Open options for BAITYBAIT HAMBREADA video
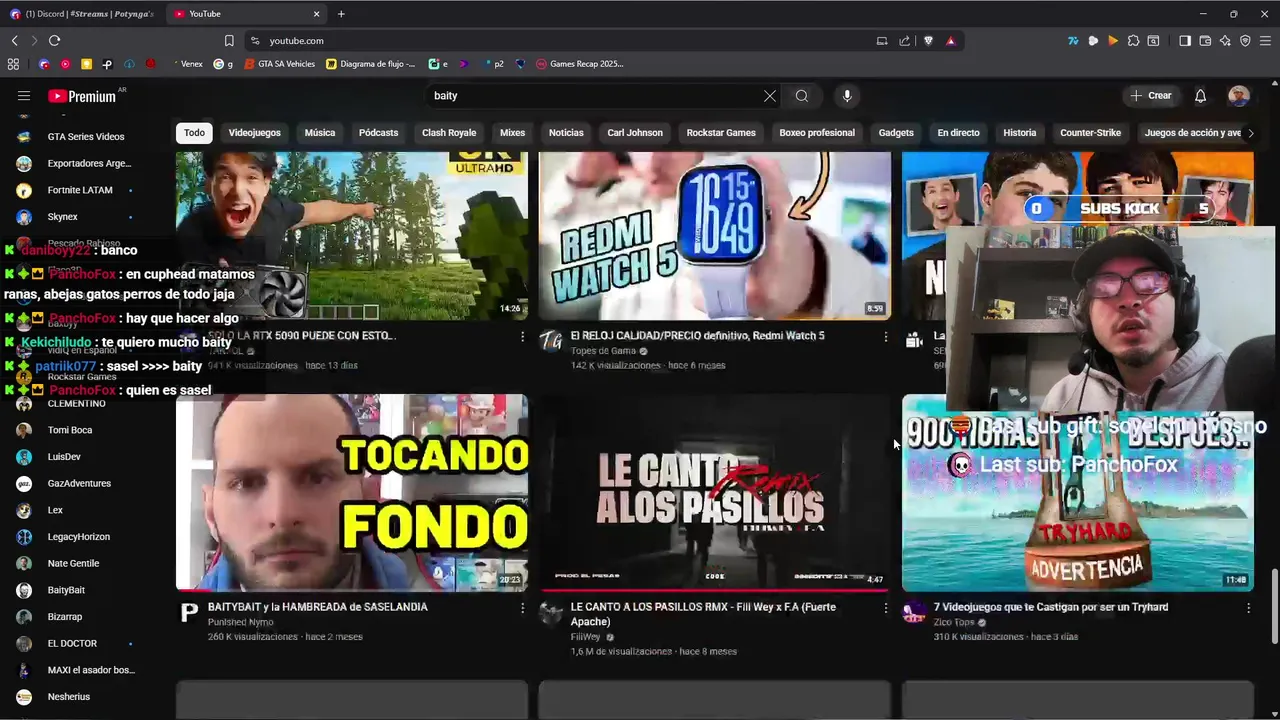Screen dimensions: 1280x720 coord(522,608)
